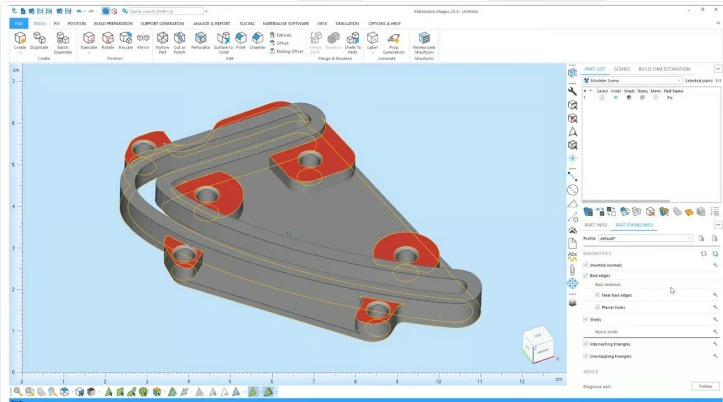Image resolution: width=723 pixels, height=402 pixels.
Task: Click the Follow button
Action: tap(706, 385)
